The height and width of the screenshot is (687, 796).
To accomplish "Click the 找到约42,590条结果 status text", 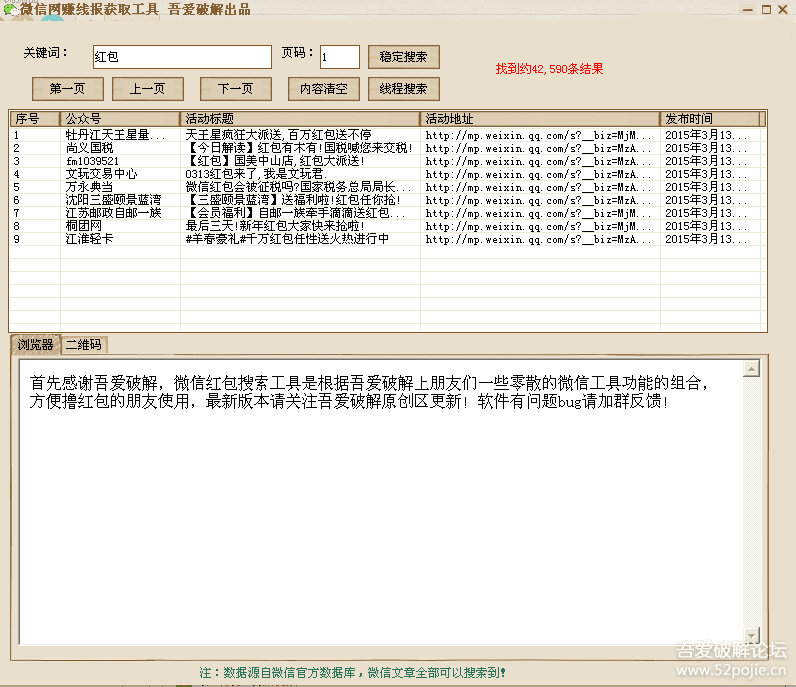I will coord(549,69).
